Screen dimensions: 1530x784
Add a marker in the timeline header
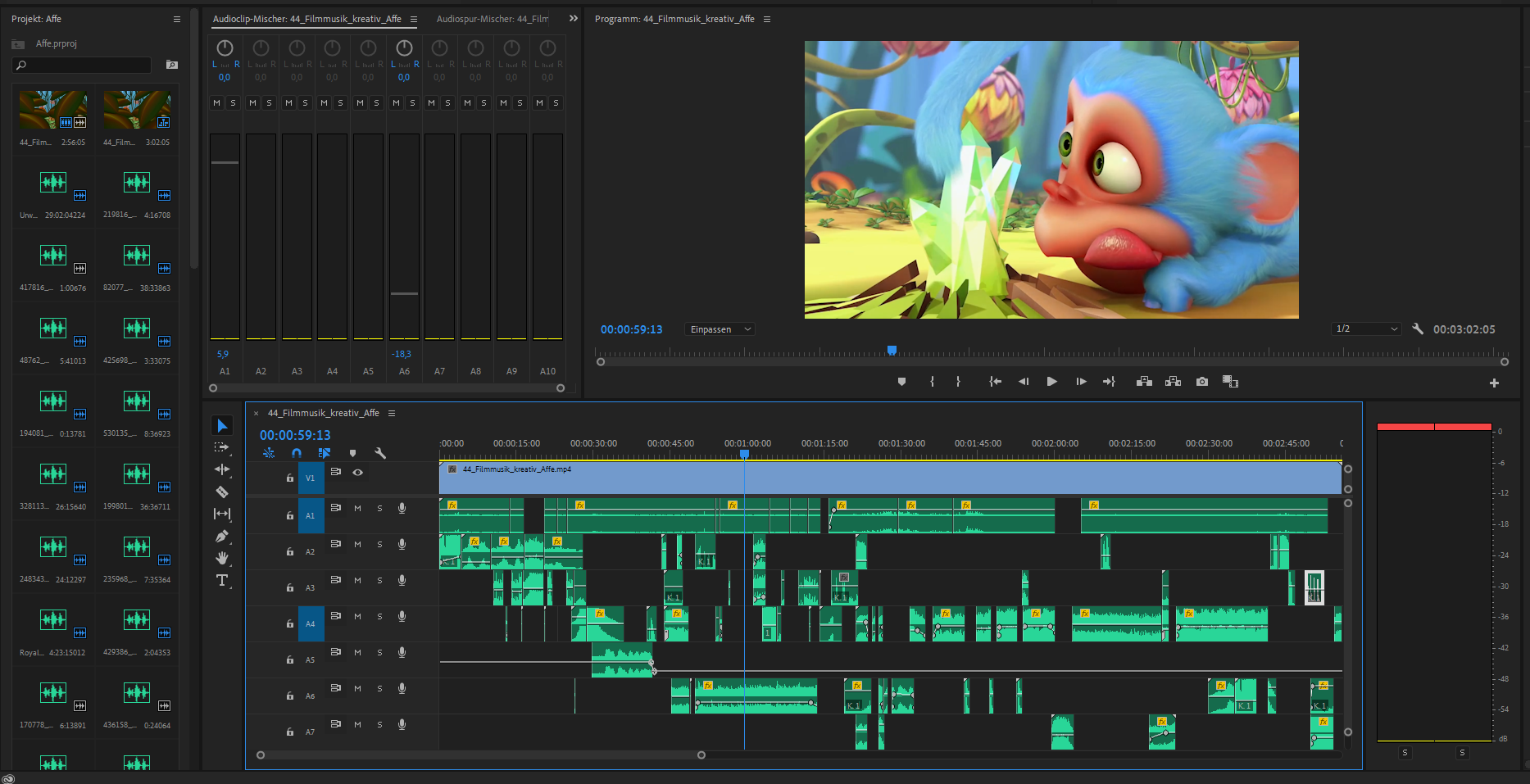(352, 453)
